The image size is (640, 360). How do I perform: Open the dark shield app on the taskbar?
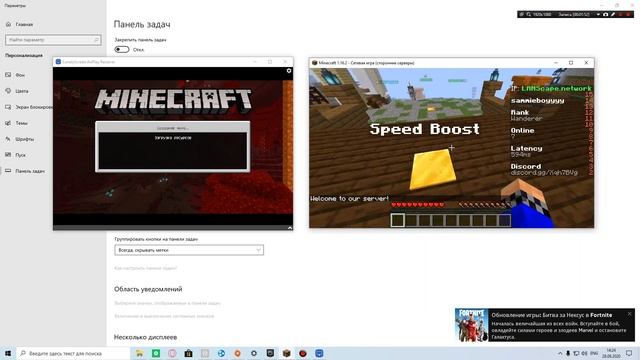(x=270, y=353)
